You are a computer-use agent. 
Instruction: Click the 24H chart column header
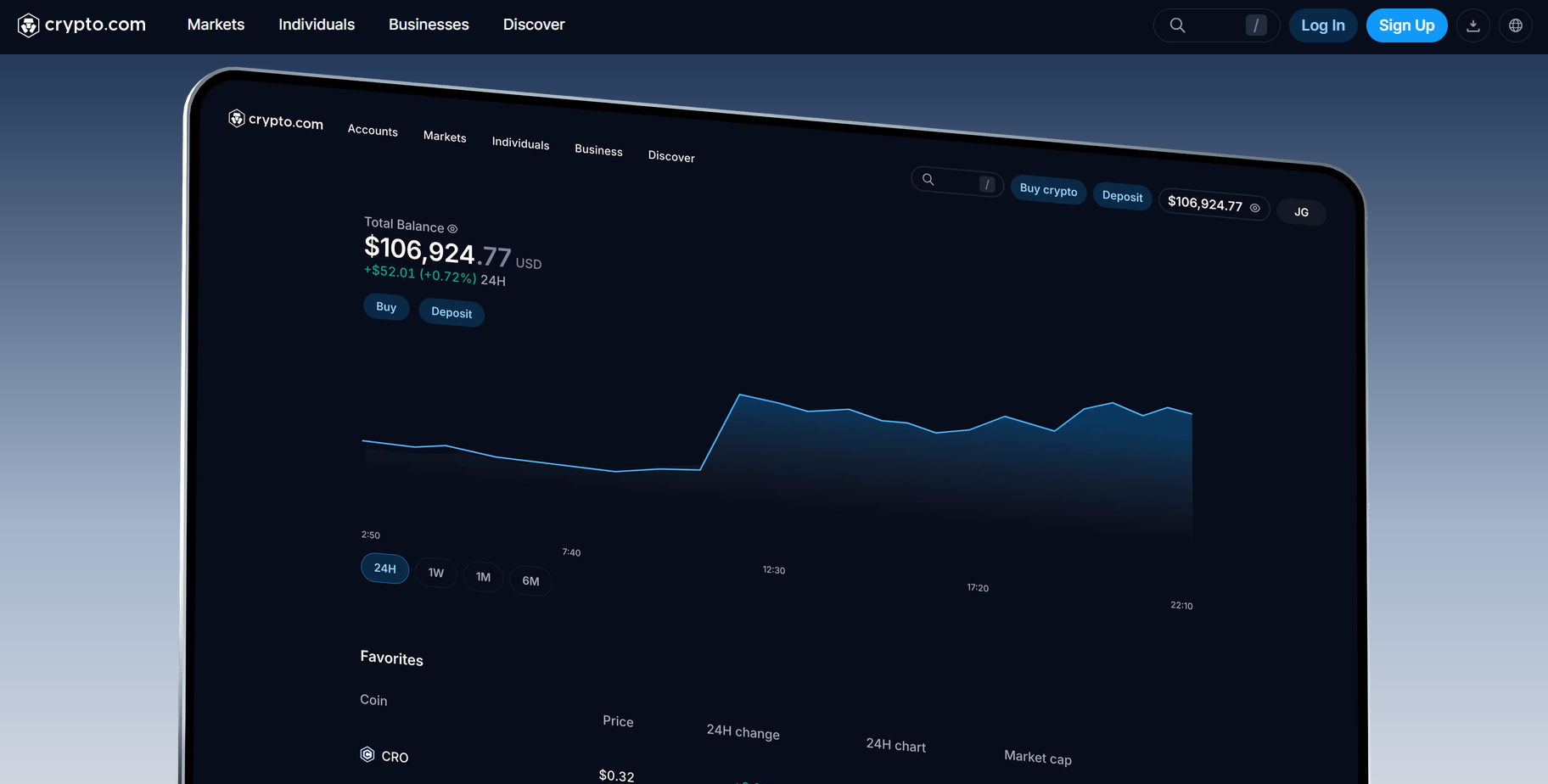point(895,745)
